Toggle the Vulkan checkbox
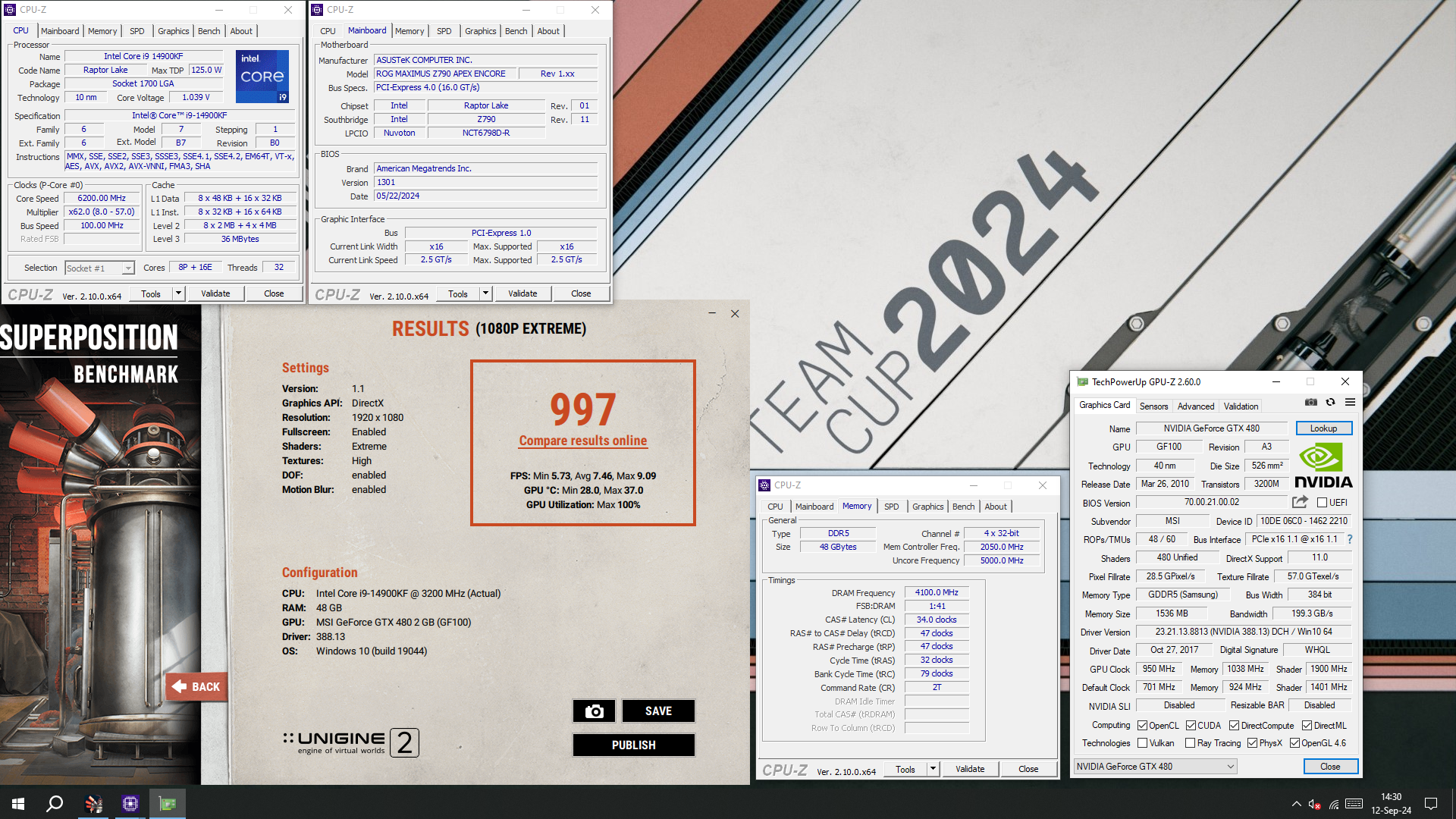The height and width of the screenshot is (819, 1456). 1142,743
